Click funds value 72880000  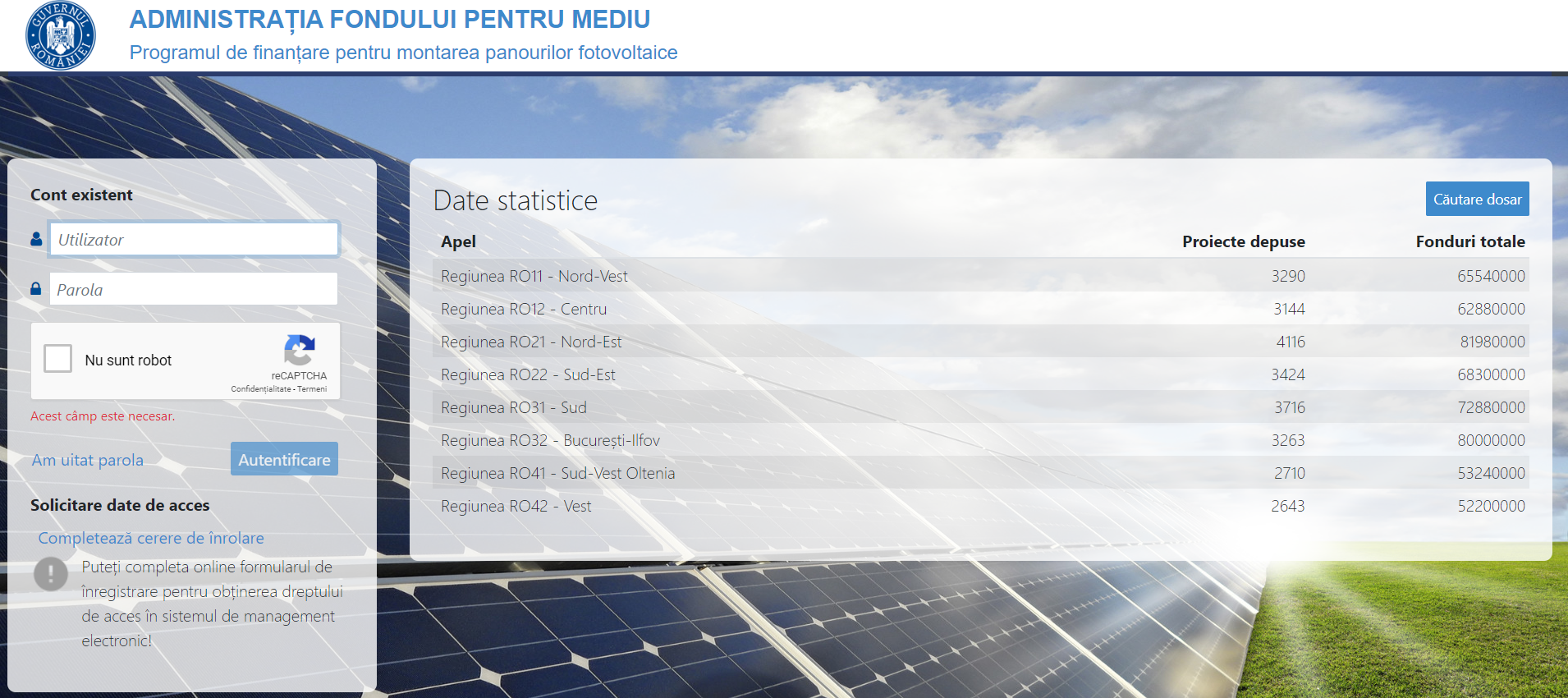click(x=1491, y=407)
